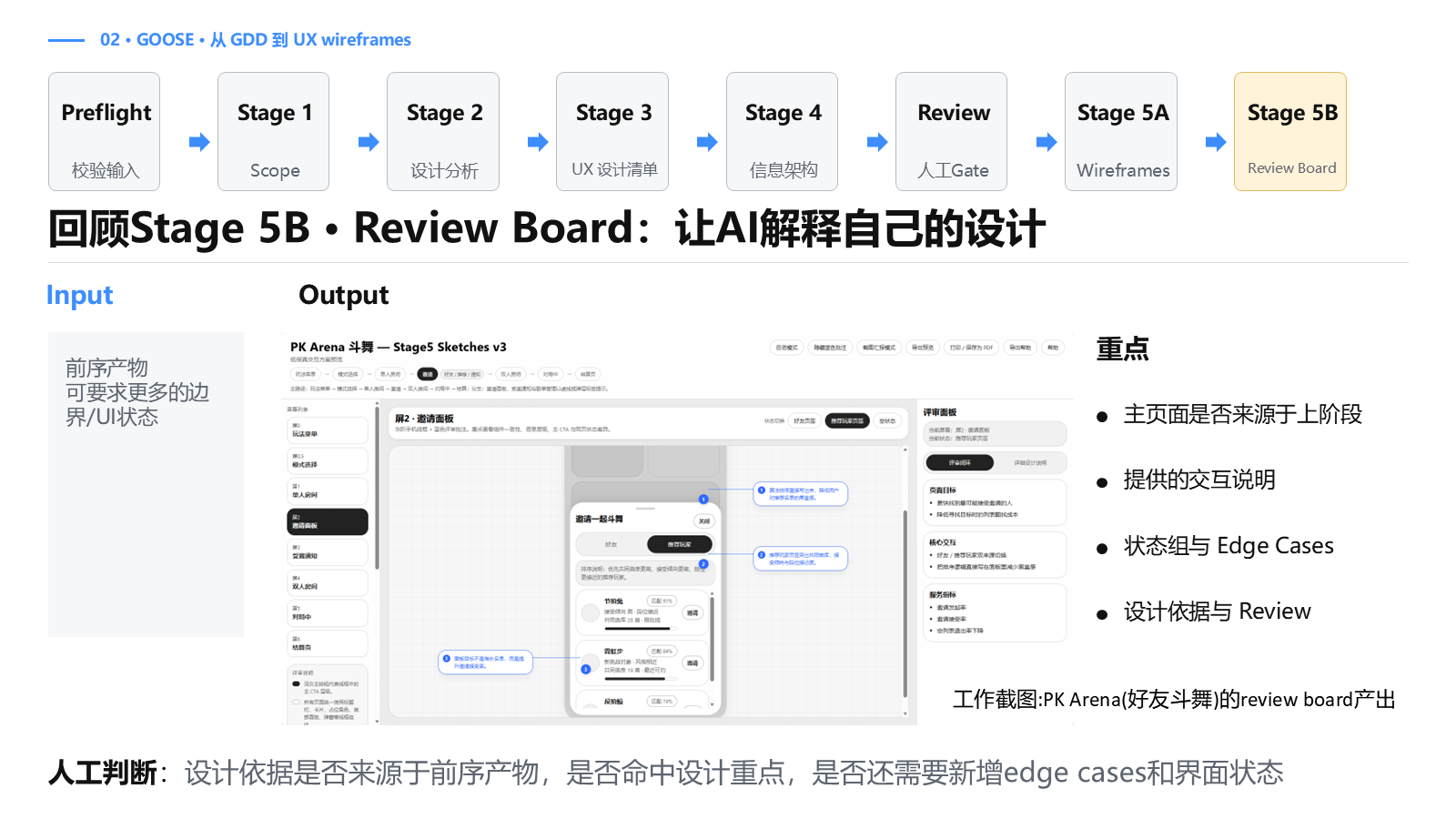The height and width of the screenshot is (819, 1456).
Task: Click the 打印 / 保存为 PDF button
Action: [972, 348]
